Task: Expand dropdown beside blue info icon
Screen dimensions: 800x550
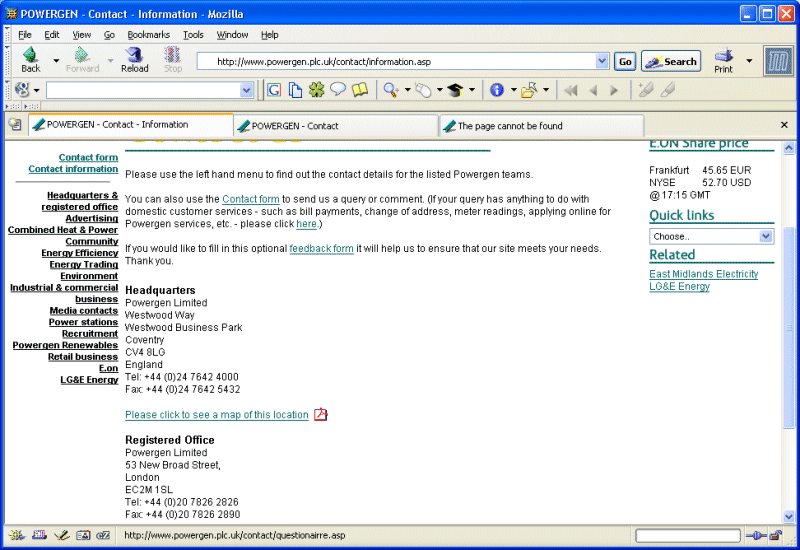Action: click(x=514, y=90)
